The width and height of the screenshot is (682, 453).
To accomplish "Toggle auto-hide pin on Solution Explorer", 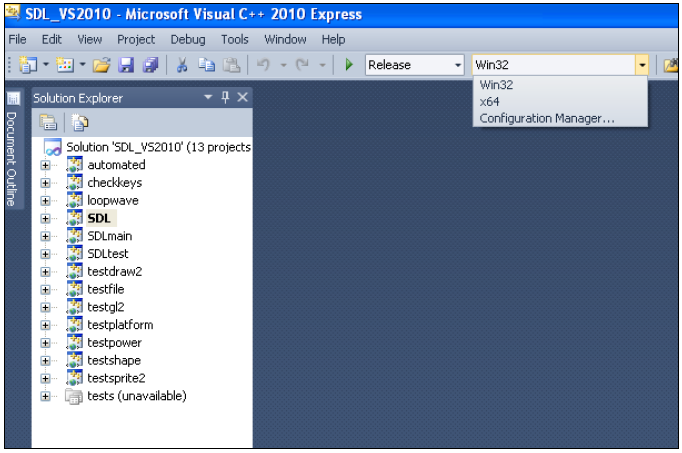I will tap(225, 97).
